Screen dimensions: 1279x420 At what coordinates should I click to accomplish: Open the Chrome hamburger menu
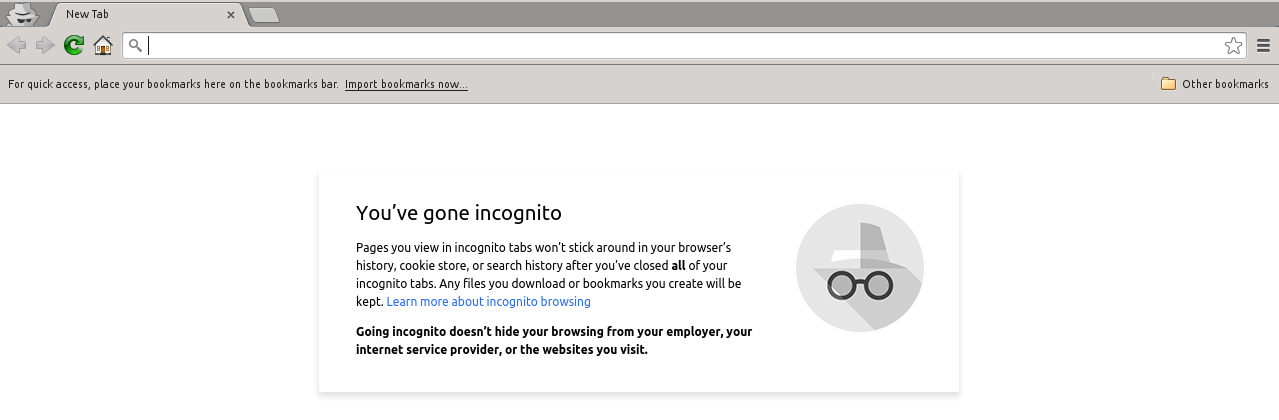point(1263,45)
